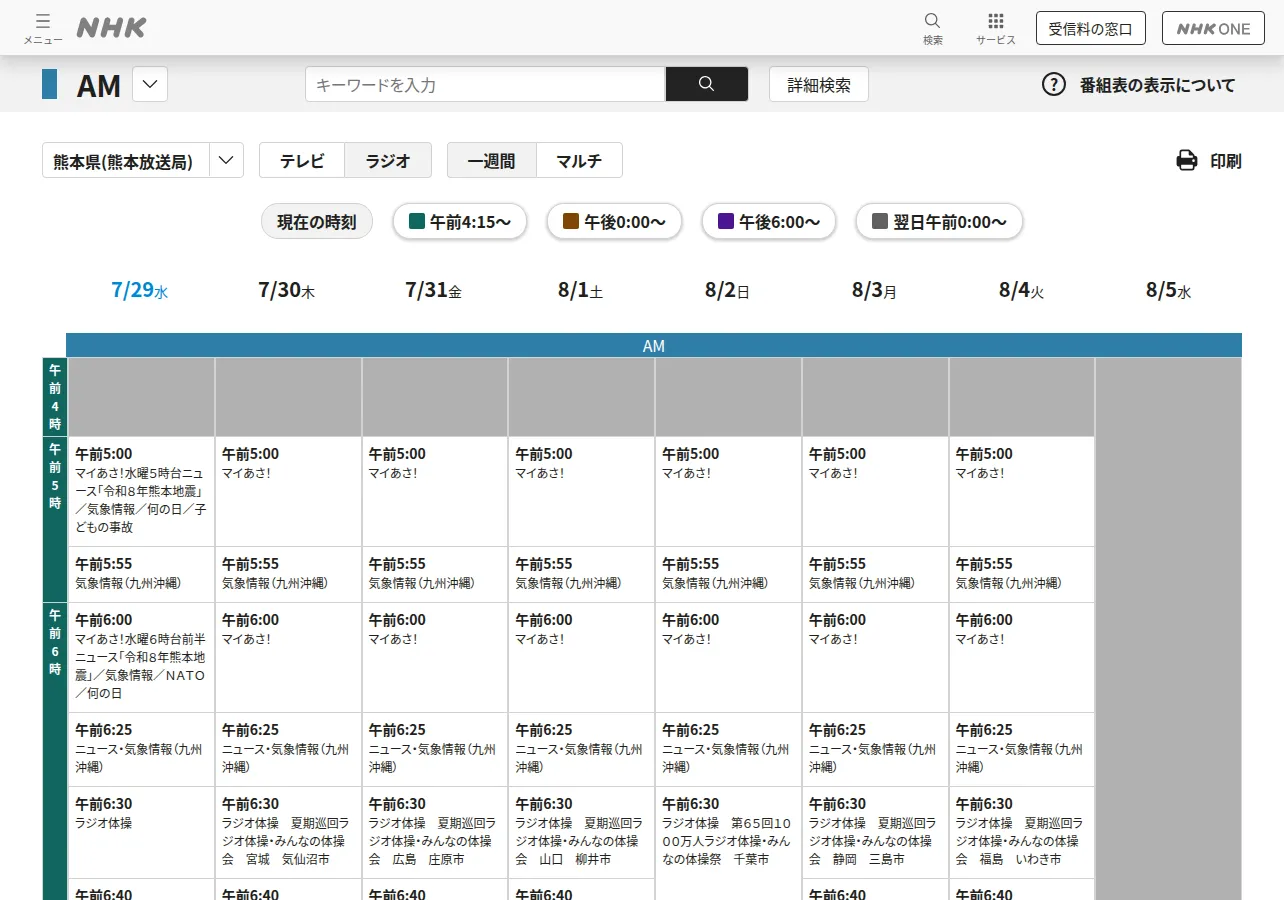Screen dimensions: 1284x900
Task: Switch to マルチ view
Action: (x=579, y=160)
